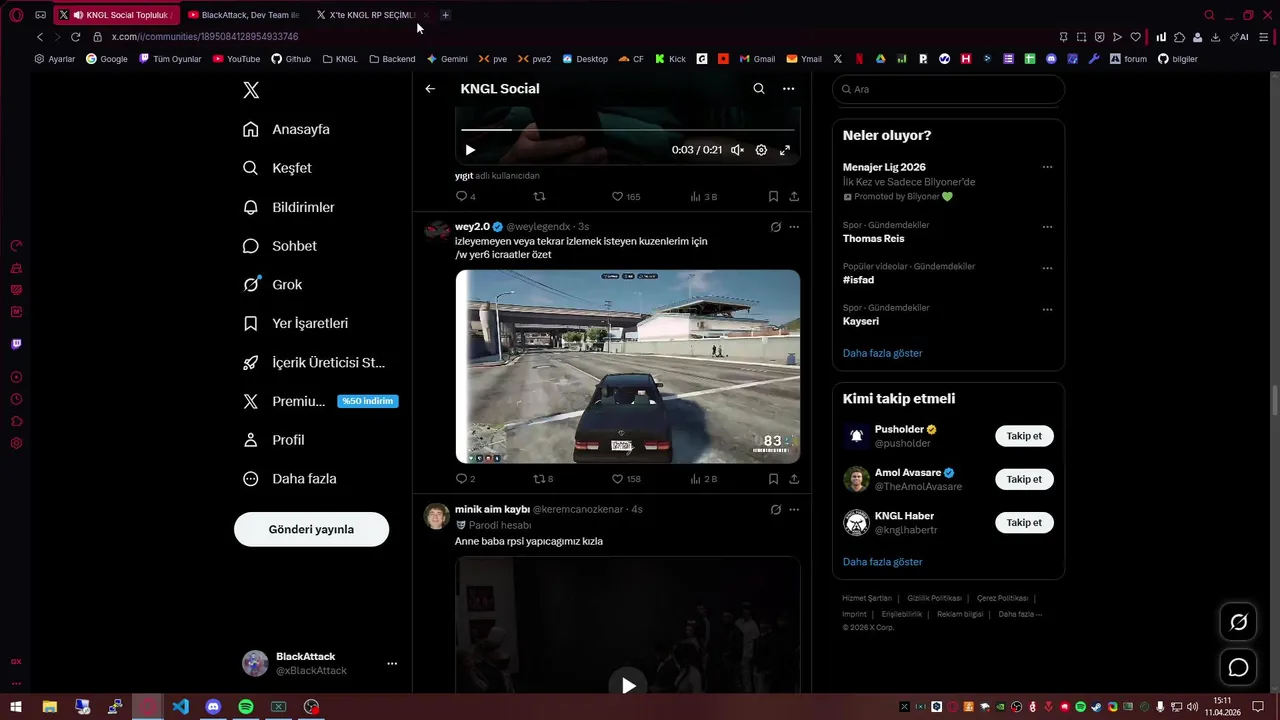1280x720 pixels.
Task: Open wey2.0 post more options
Action: [x=794, y=227]
